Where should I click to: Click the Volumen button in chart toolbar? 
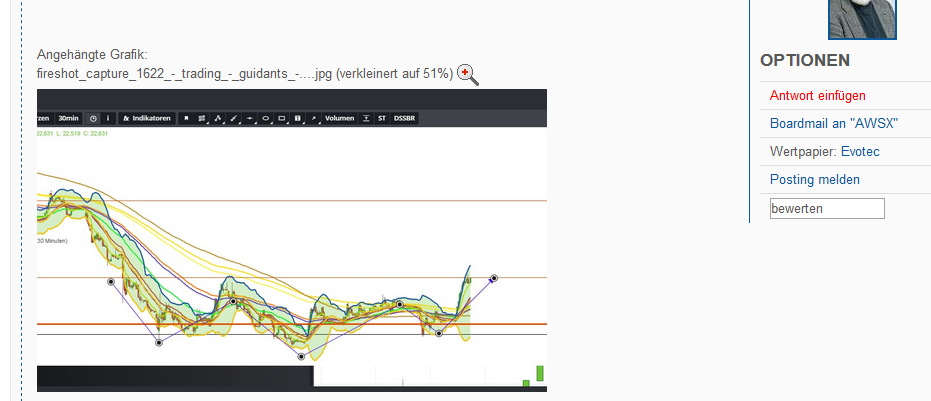(340, 118)
